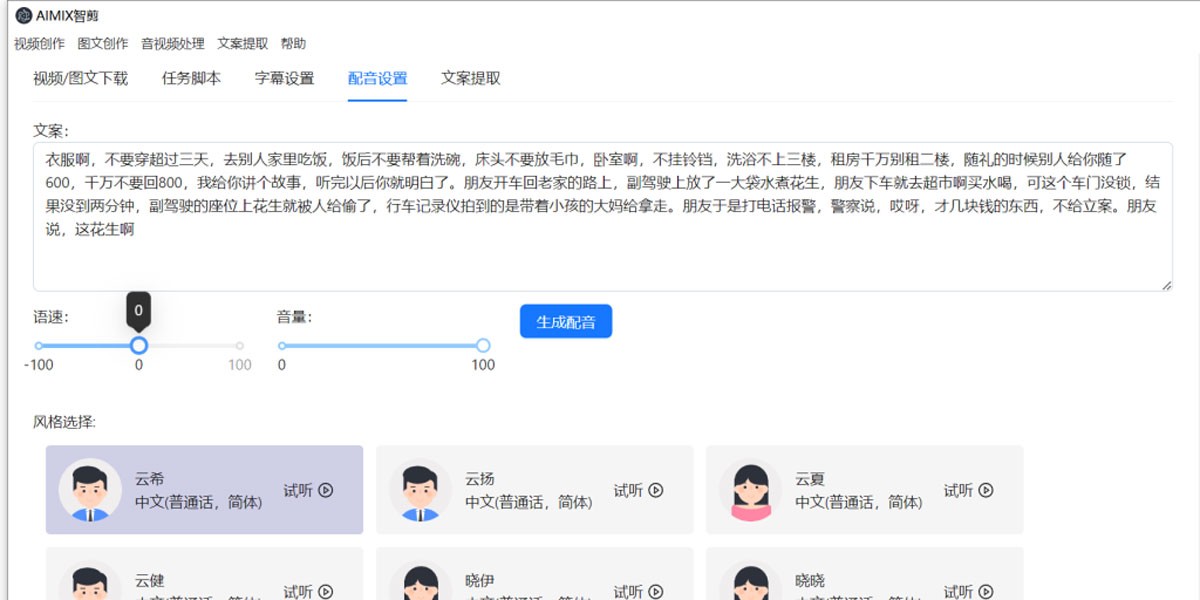The width and height of the screenshot is (1200, 600).
Task: Open the 音视频处理 menu
Action: (171, 43)
